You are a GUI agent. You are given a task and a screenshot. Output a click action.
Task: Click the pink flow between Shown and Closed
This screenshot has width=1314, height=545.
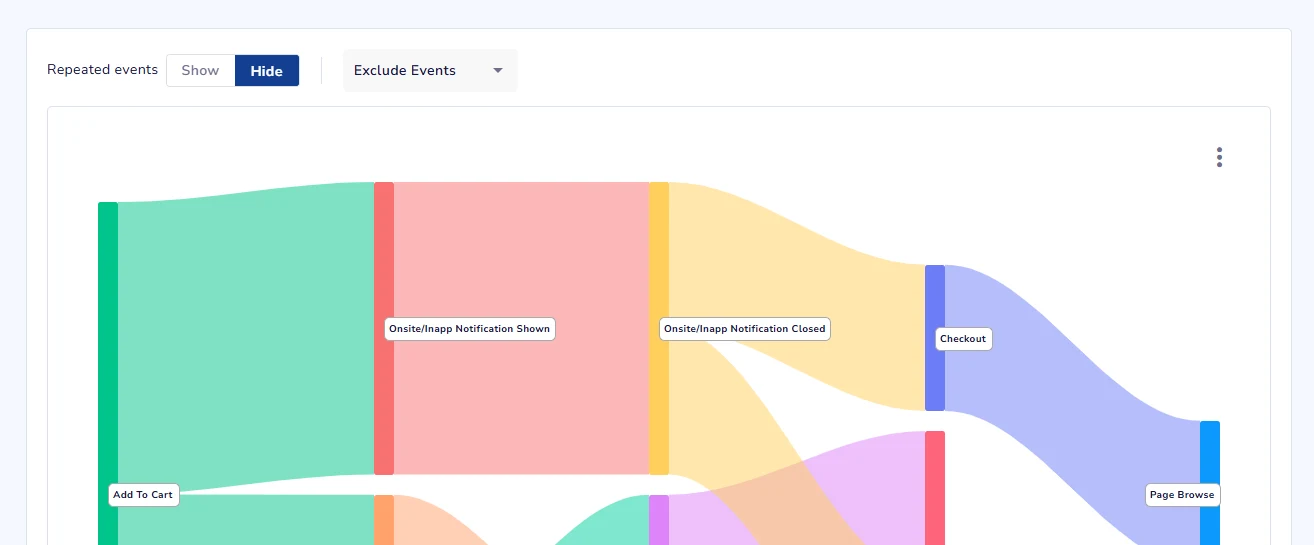[520, 400]
